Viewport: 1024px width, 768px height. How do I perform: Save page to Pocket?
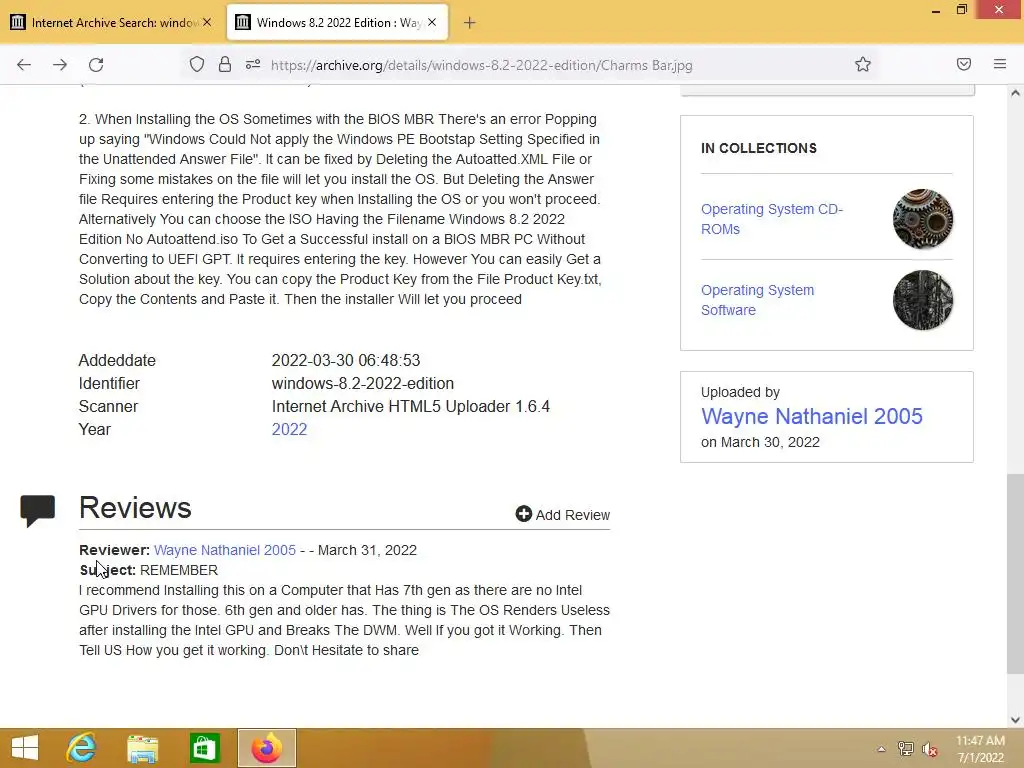pyautogui.click(x=963, y=64)
